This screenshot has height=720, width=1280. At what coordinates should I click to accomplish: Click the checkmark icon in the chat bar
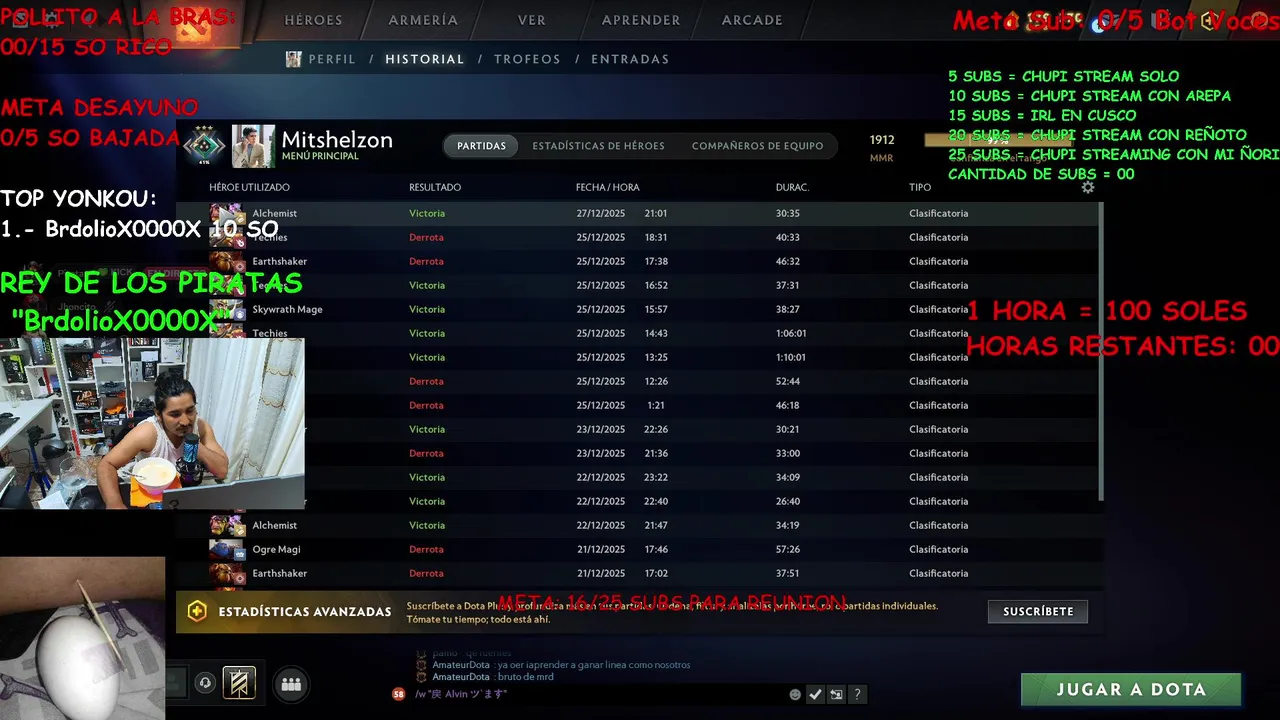(815, 694)
